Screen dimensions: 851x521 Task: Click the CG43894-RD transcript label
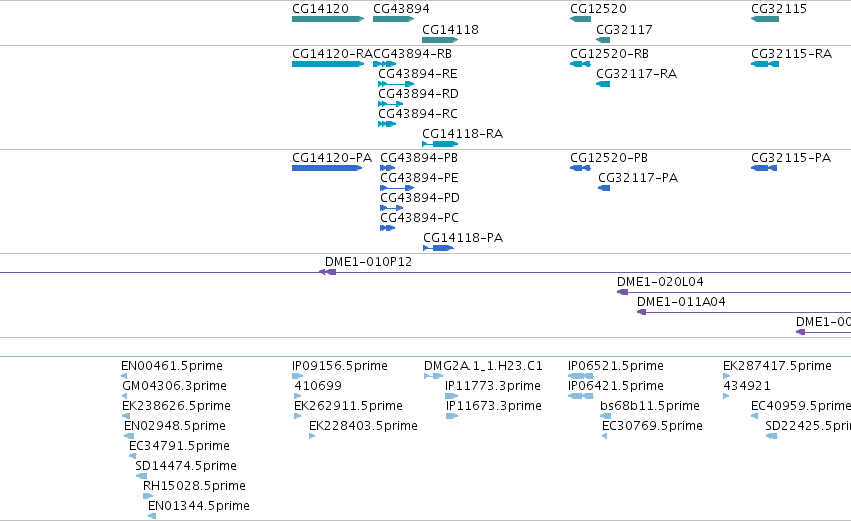418,94
